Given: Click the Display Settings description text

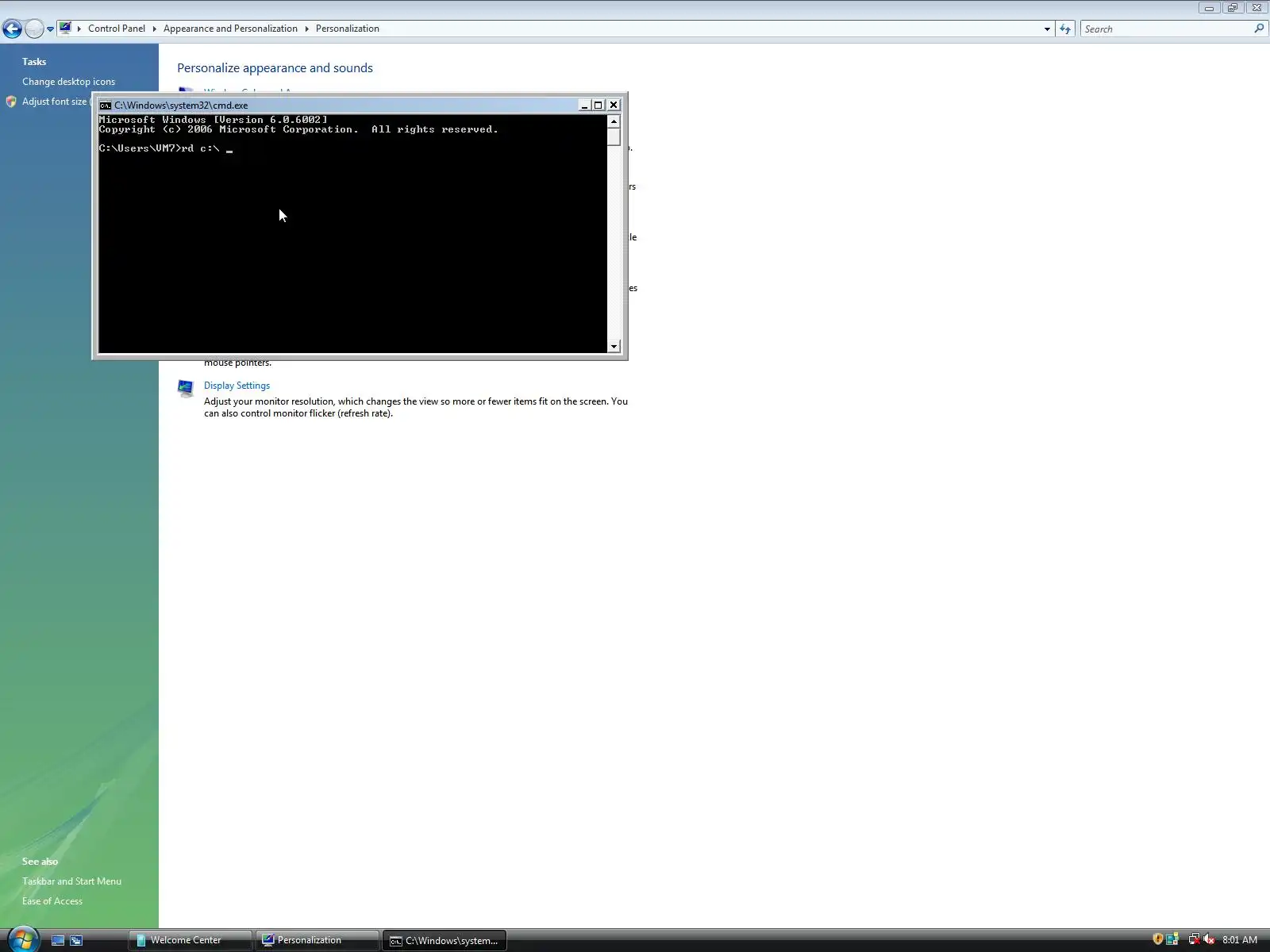Looking at the screenshot, I should [416, 407].
